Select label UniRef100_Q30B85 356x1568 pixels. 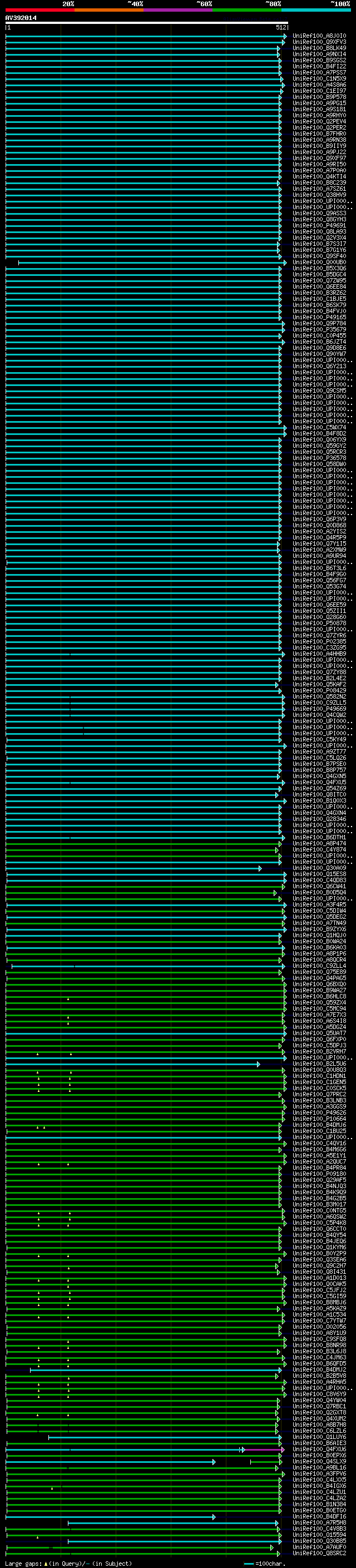click(x=319, y=1541)
